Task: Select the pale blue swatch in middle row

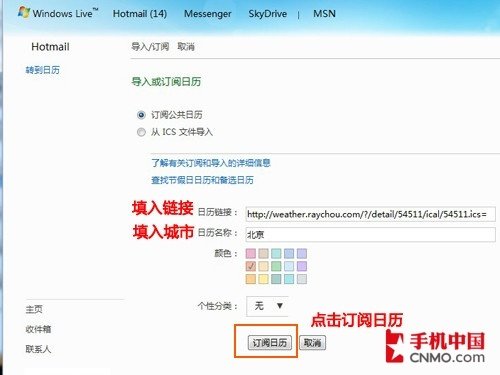Action: click(289, 266)
